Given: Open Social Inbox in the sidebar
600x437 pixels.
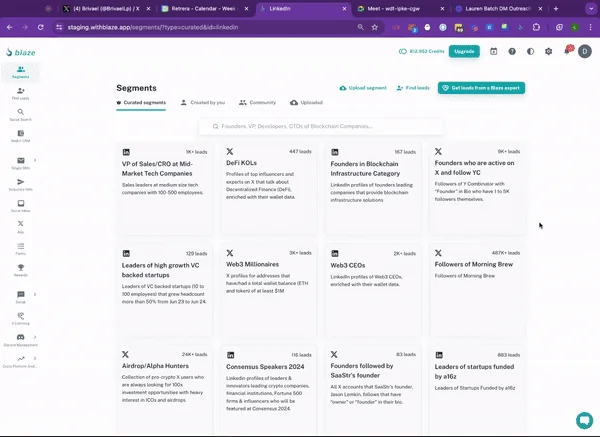Looking at the screenshot, I should pos(21,206).
